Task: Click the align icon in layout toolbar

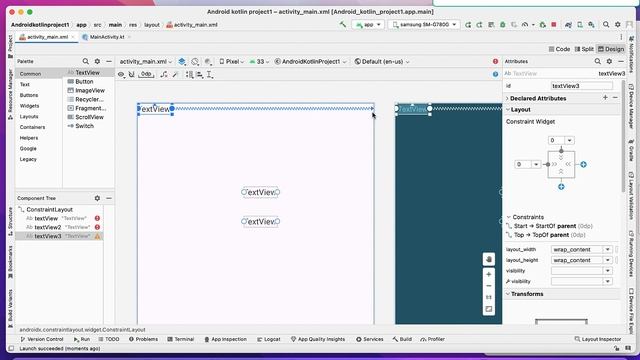Action: [200, 74]
